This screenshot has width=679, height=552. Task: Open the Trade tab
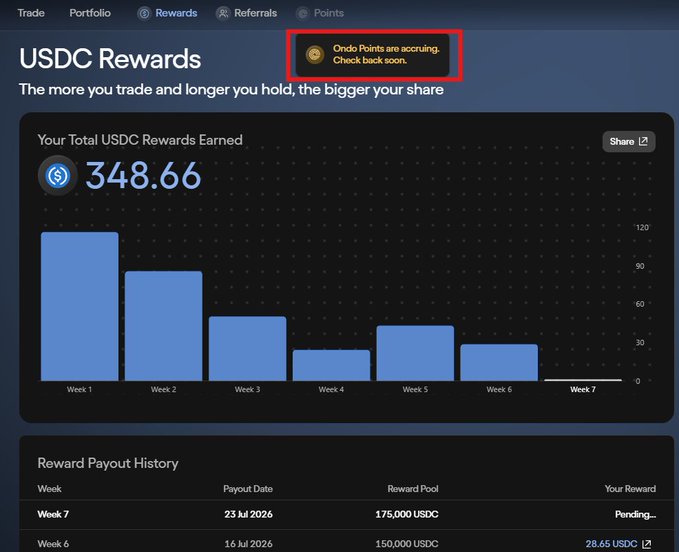[x=31, y=13]
